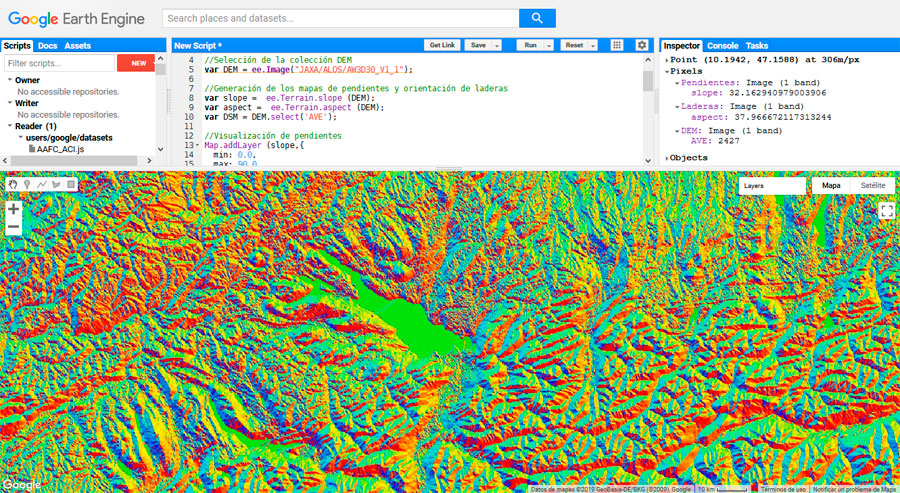Screen dimensions: 900x493
Task: Click the Run button
Action: pos(530,45)
